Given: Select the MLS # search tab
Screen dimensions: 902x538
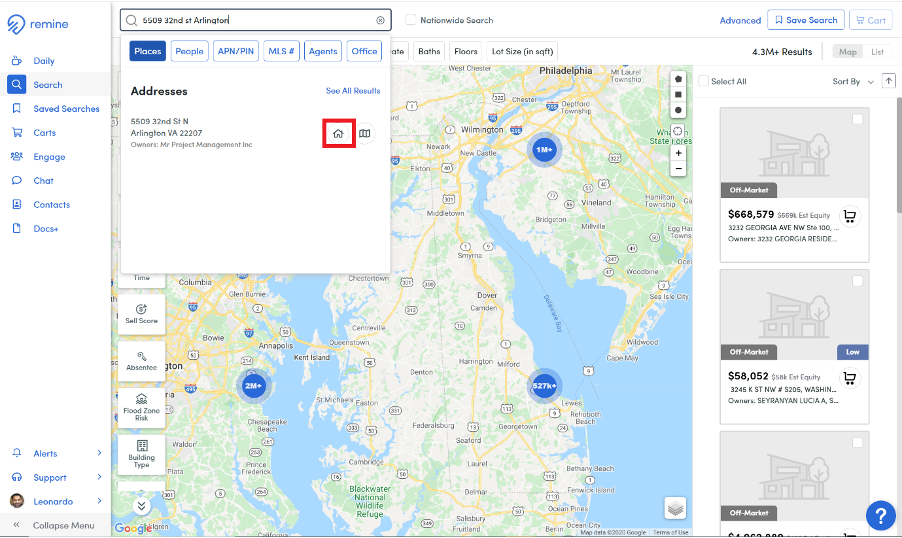Looking at the screenshot, I should pos(281,51).
